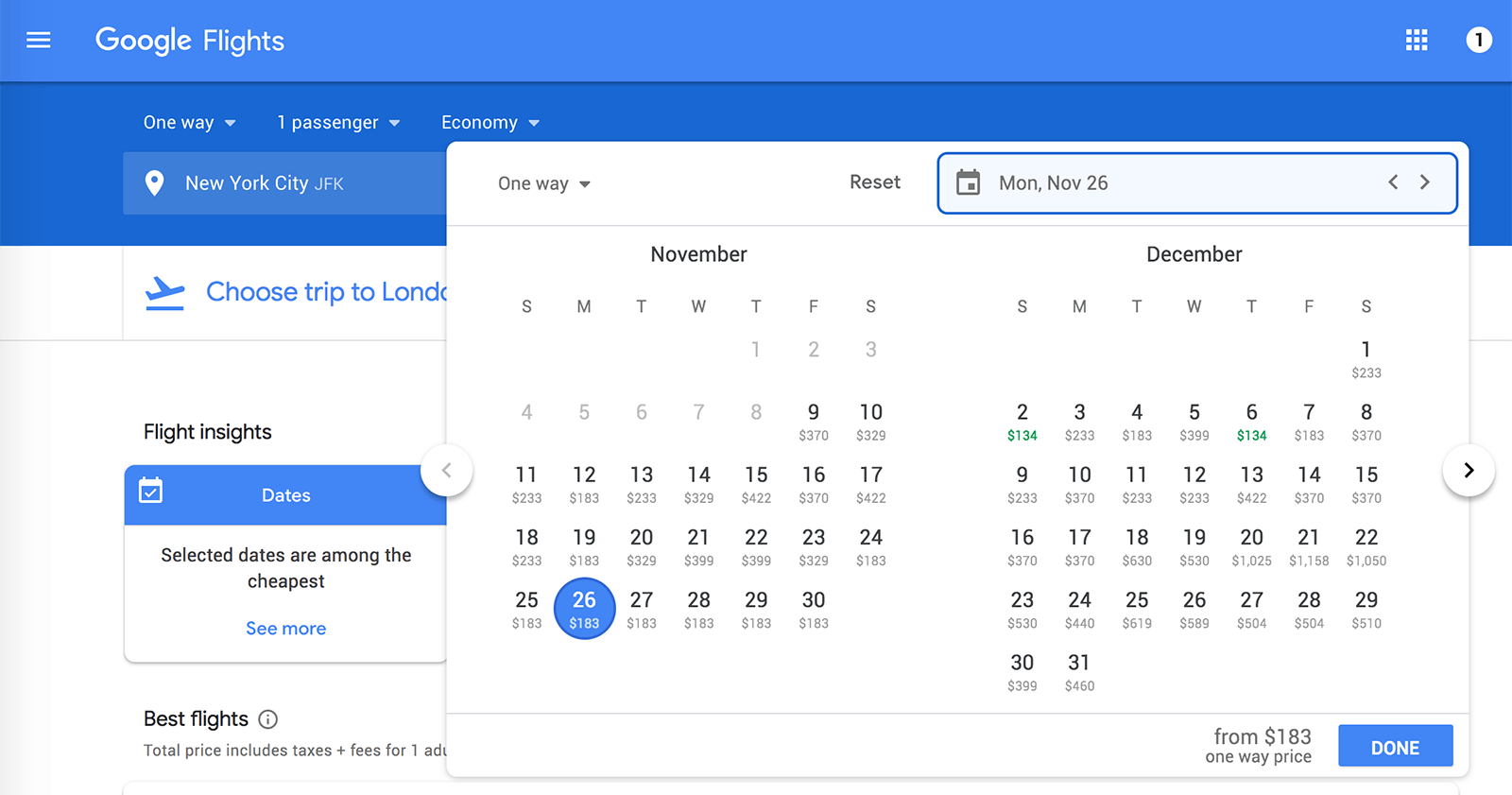The width and height of the screenshot is (1512, 795).
Task: Select November 24 priced $183
Action: point(871,547)
